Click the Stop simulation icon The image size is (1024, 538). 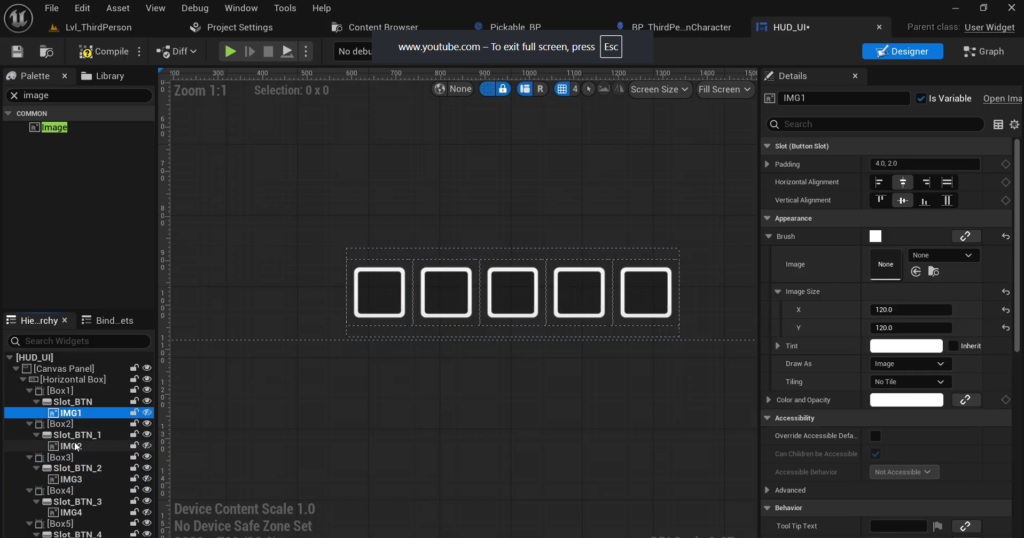pyautogui.click(x=268, y=51)
